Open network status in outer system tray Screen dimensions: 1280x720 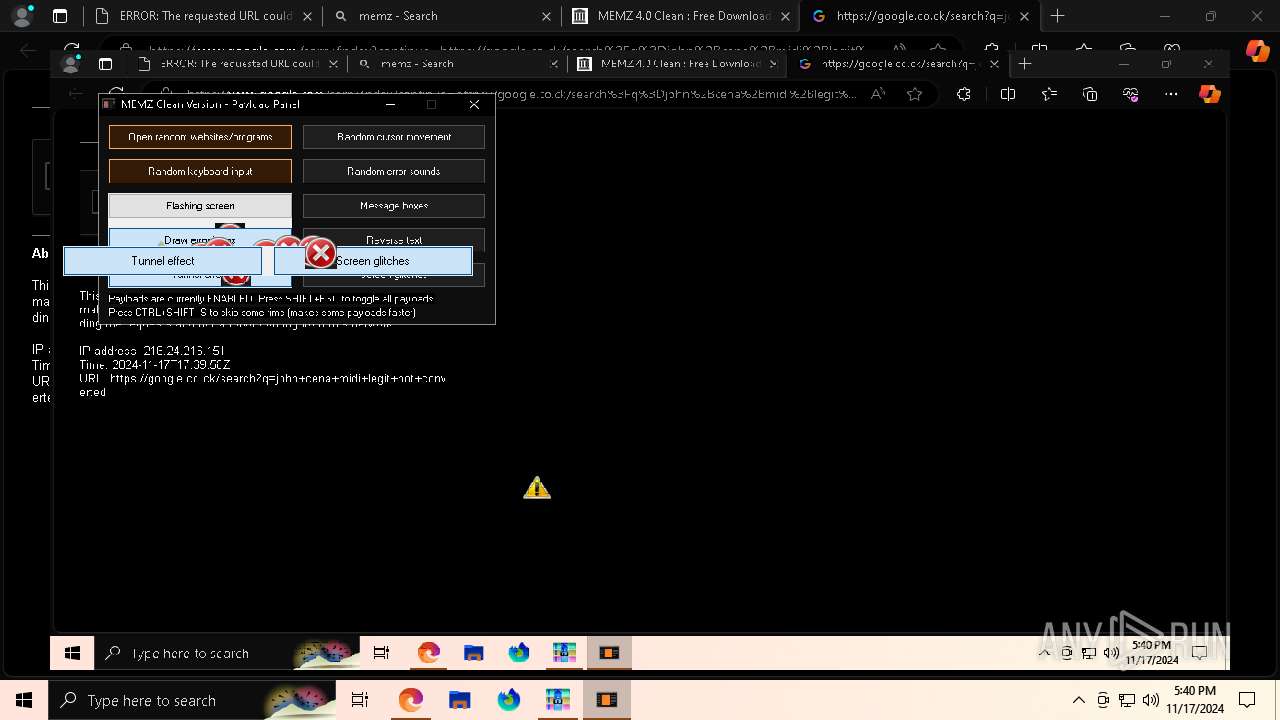(x=1127, y=700)
